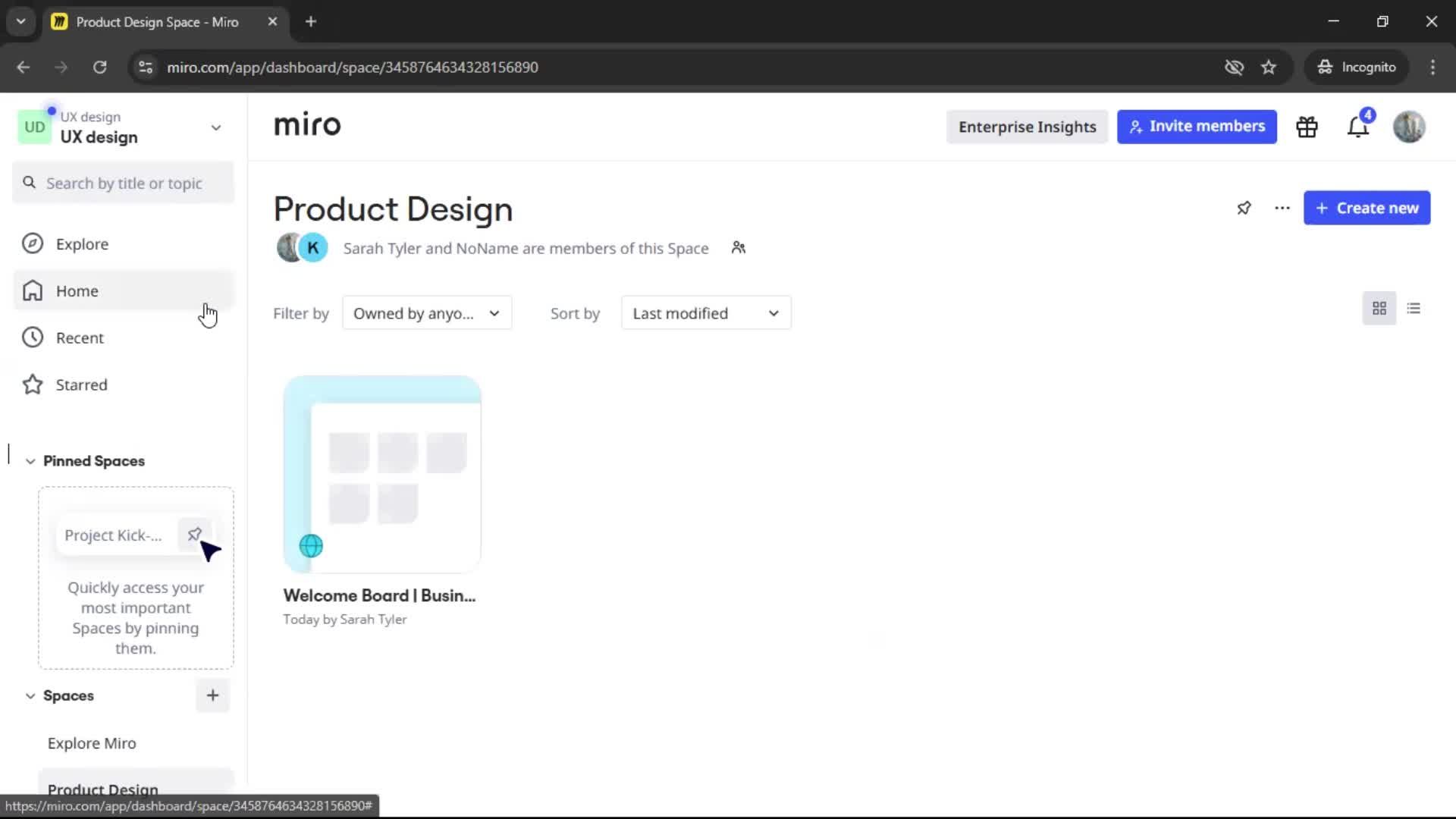Screen dimensions: 1456x819
Task: Click the Sarah Tyler member avatar
Action: pyautogui.click(x=289, y=248)
